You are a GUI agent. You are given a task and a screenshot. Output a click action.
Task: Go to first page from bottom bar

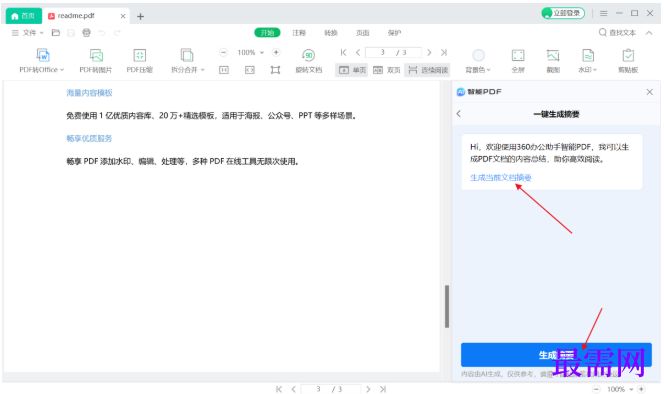[x=279, y=389]
